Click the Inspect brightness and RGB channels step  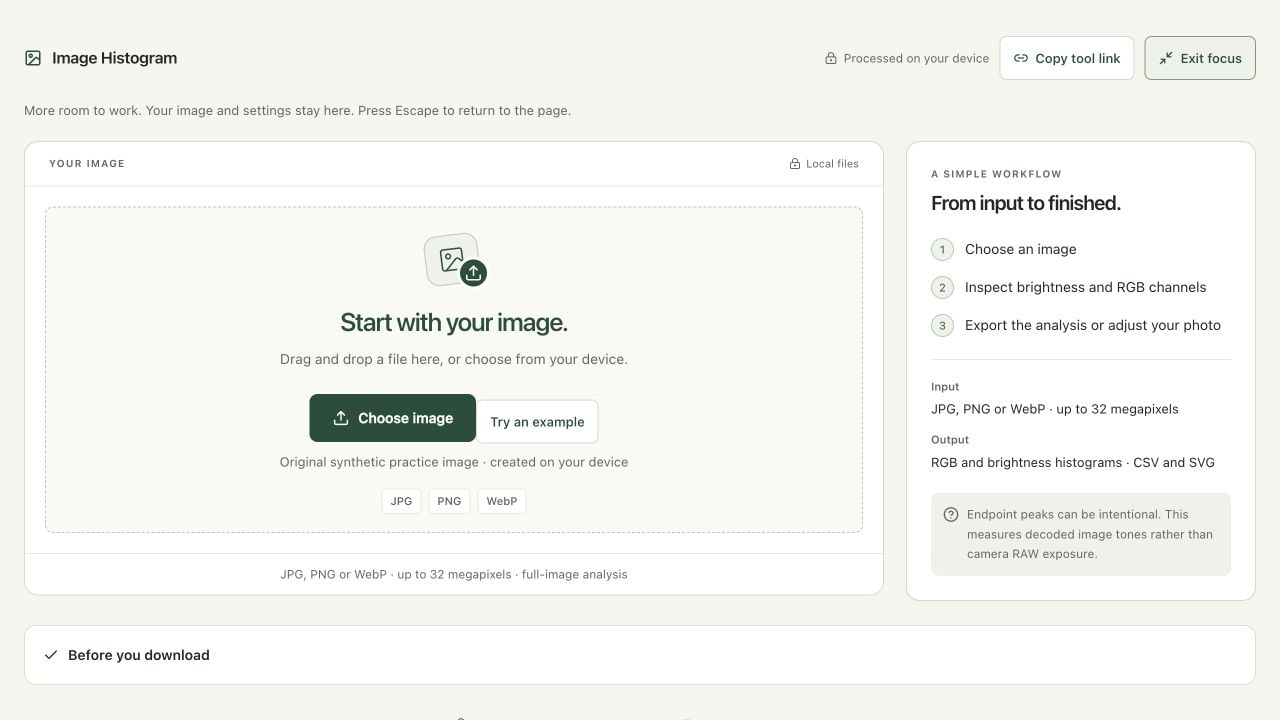pyautogui.click(x=1086, y=288)
